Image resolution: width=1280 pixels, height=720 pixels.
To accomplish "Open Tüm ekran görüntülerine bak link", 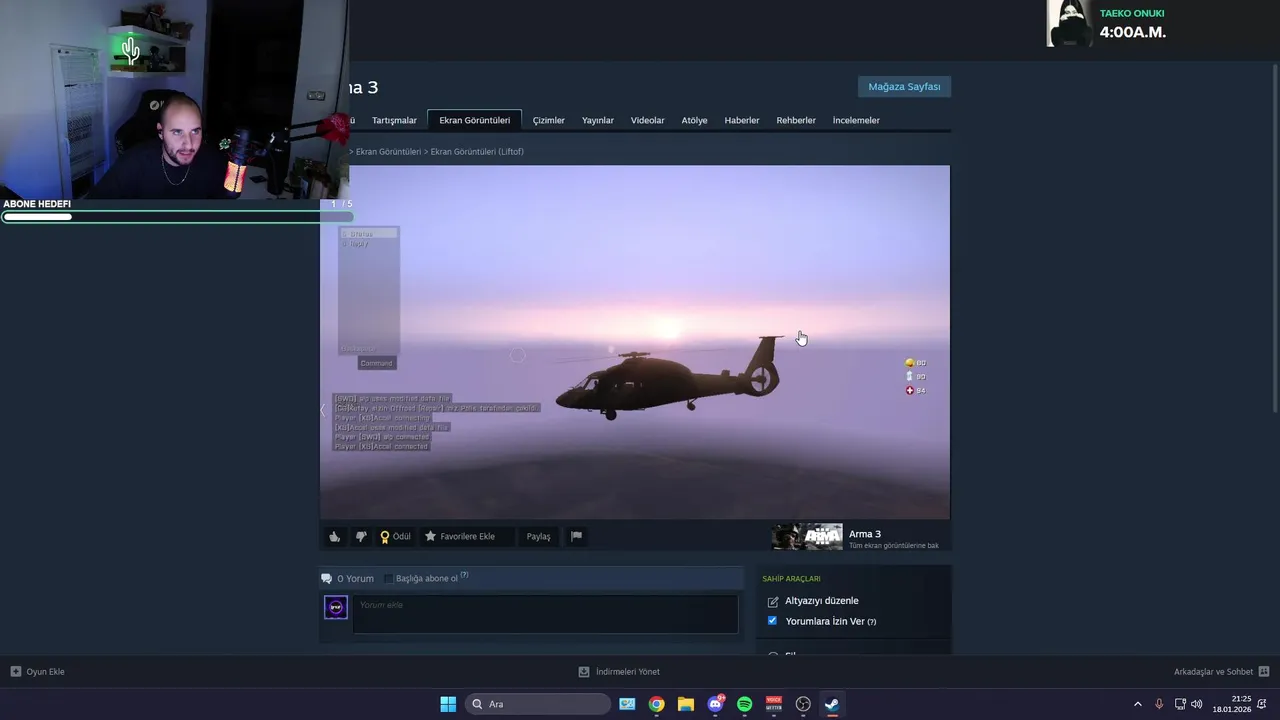I will click(893, 546).
